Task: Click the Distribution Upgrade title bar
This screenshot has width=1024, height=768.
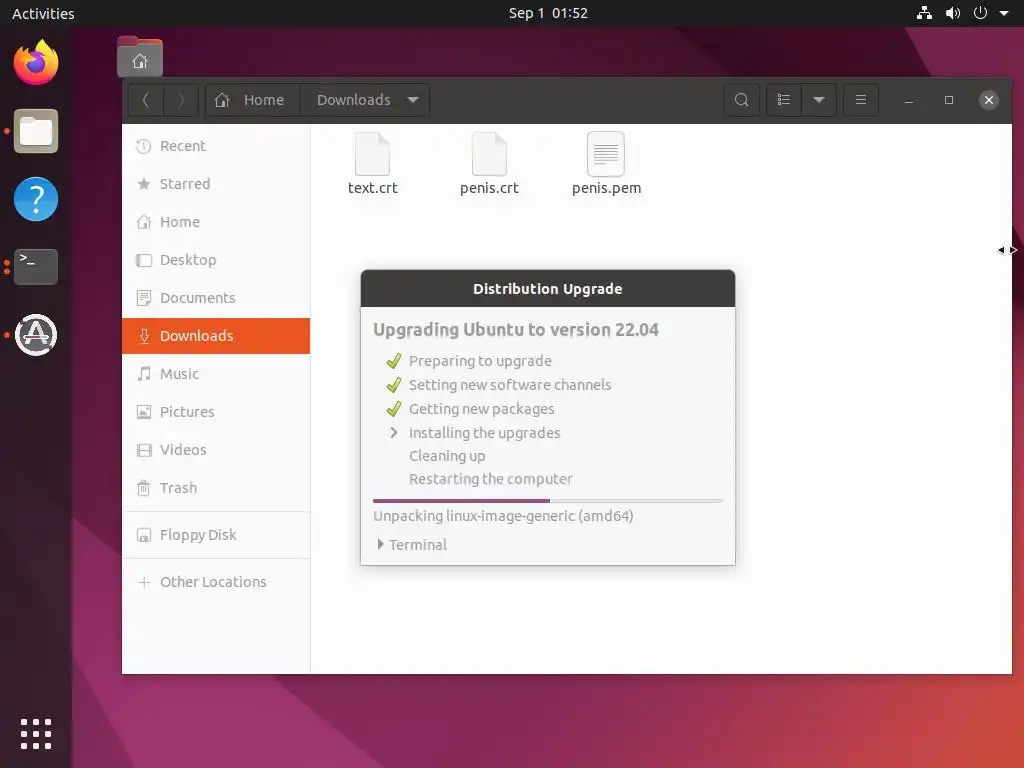Action: click(547, 289)
